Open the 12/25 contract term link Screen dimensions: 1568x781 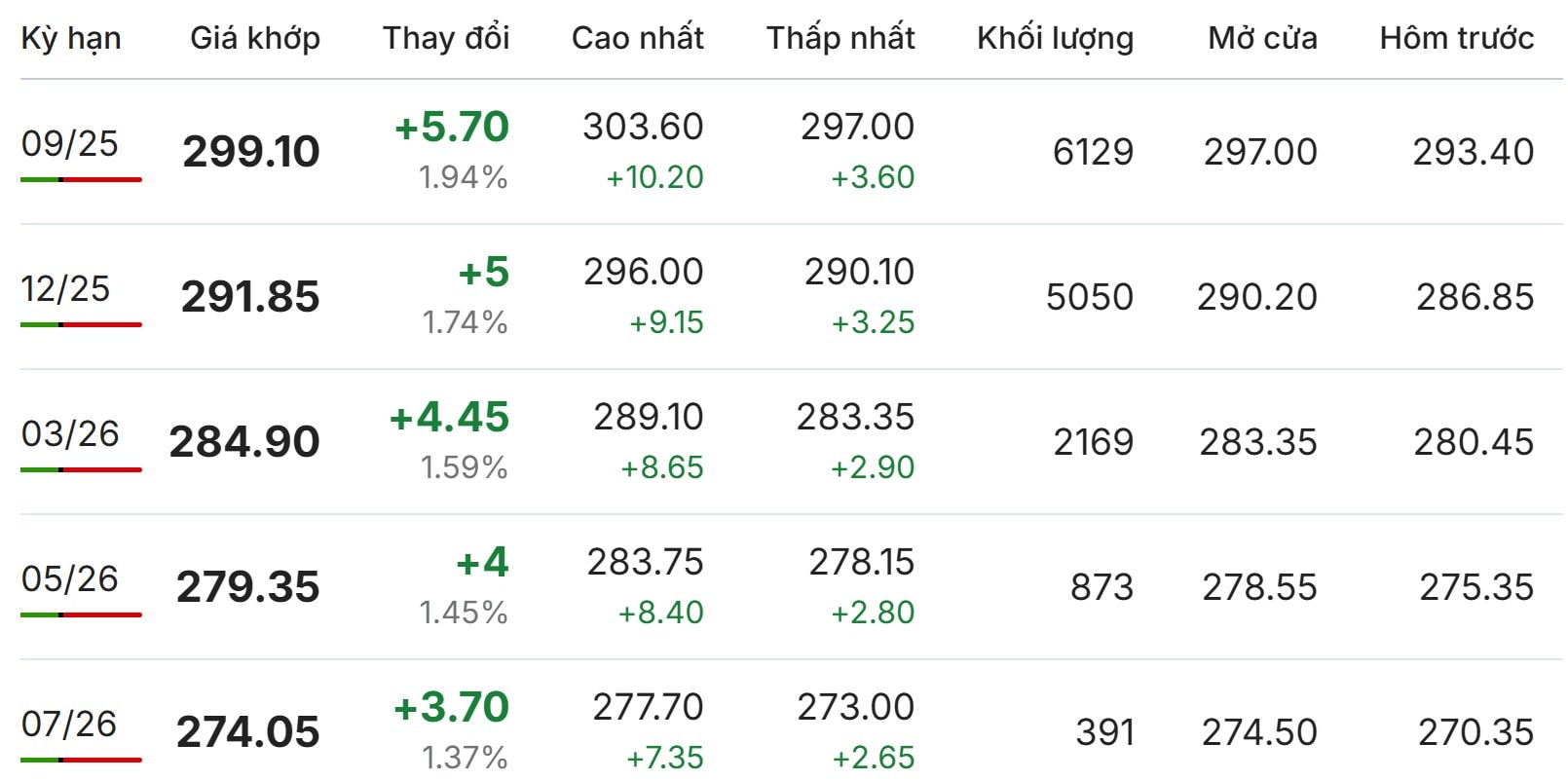[65, 288]
